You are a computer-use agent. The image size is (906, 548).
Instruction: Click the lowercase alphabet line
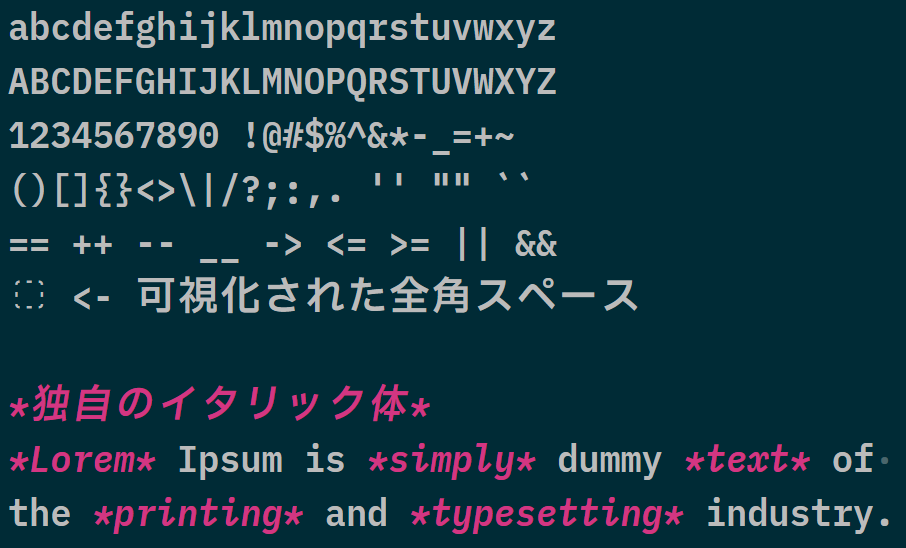point(282,29)
